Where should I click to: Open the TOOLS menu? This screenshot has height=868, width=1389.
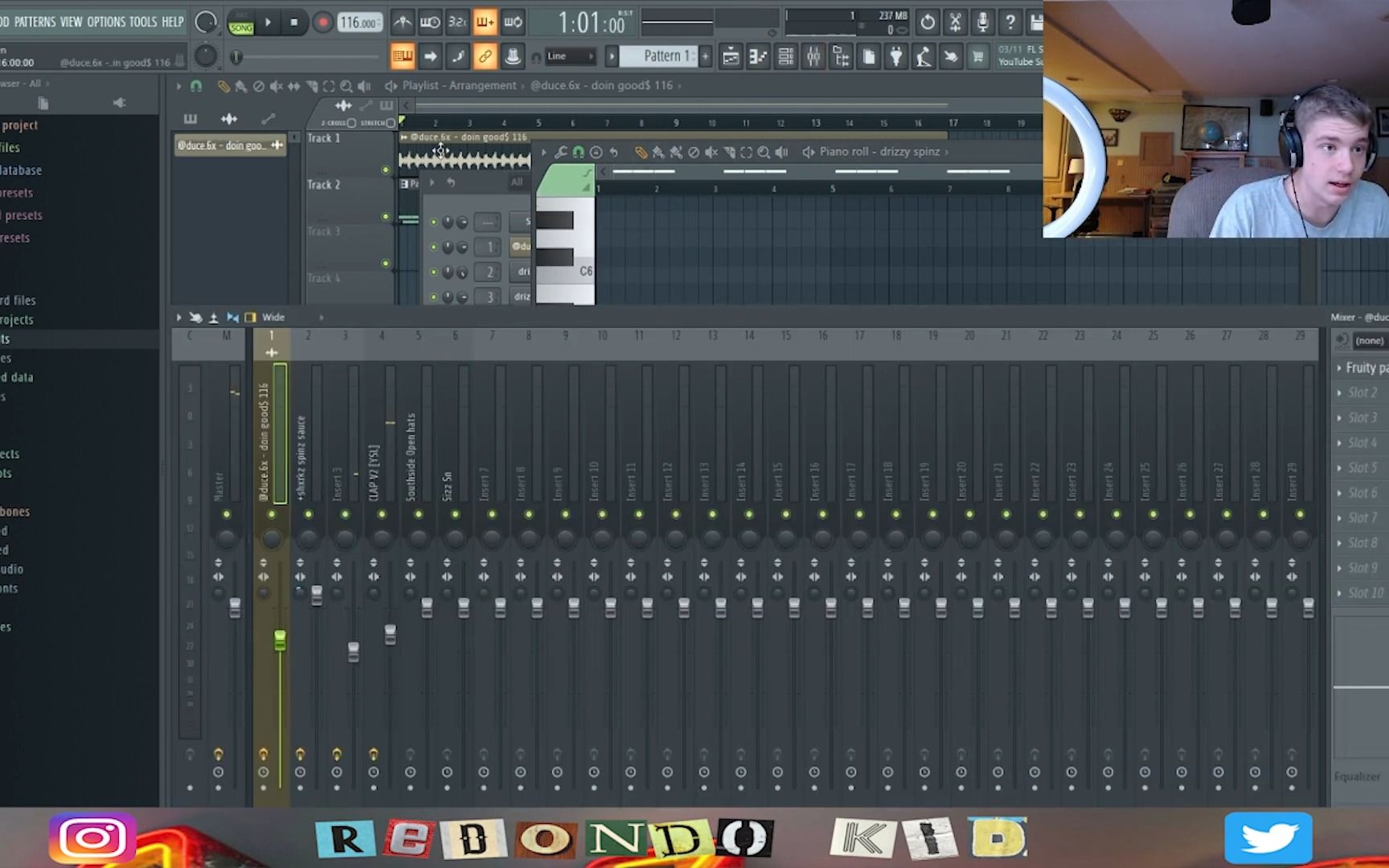pos(143,22)
